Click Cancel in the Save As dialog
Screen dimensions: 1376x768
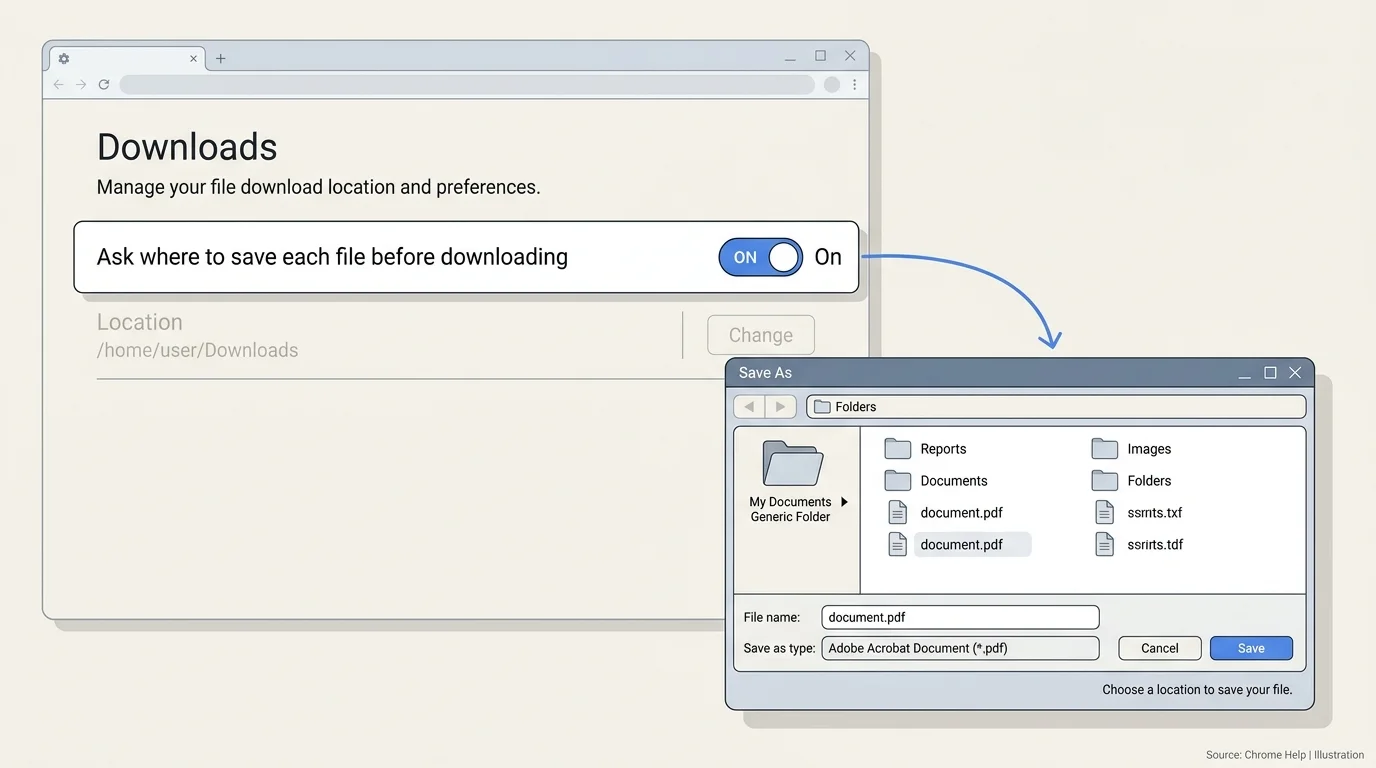click(x=1160, y=648)
